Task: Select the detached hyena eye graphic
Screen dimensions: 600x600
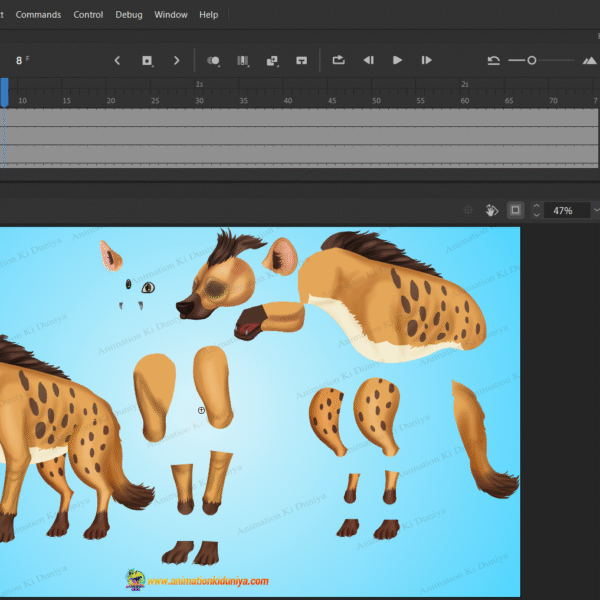Action: 148,287
